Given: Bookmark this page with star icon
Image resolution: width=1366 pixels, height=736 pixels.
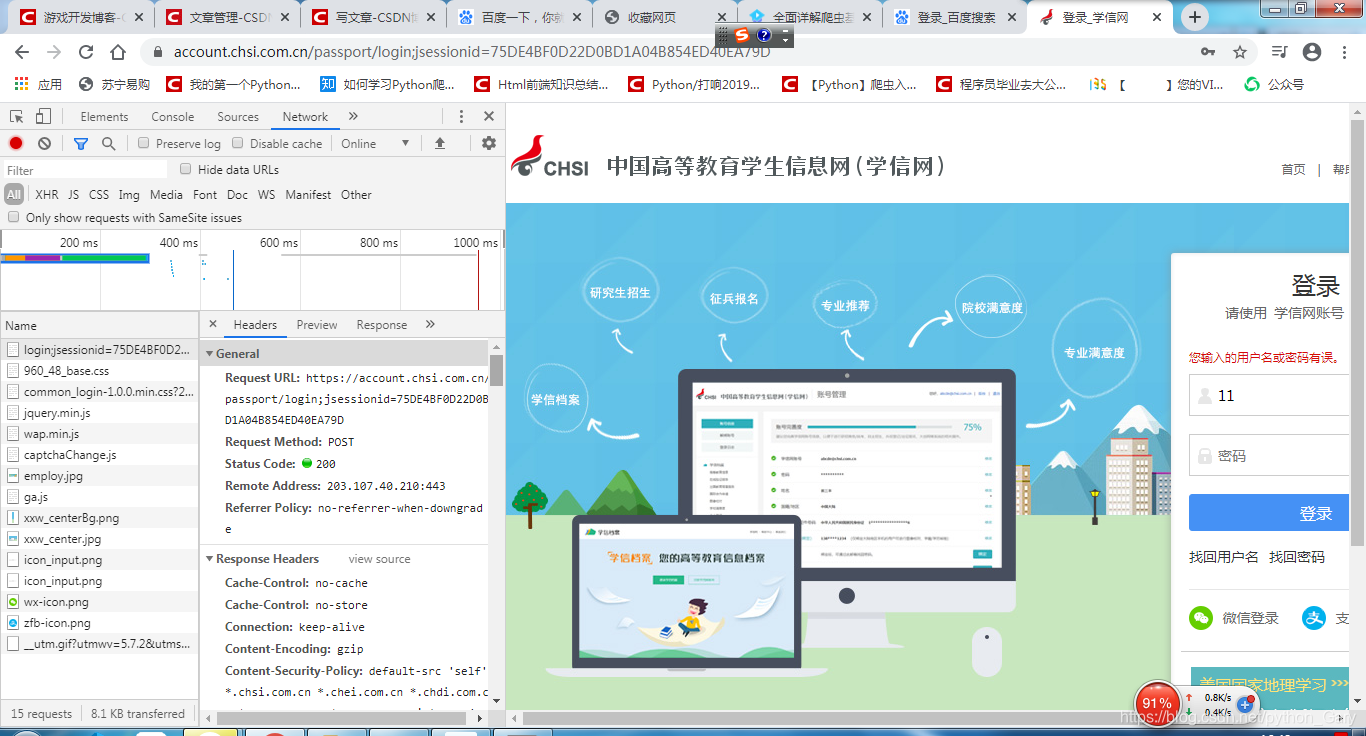Looking at the screenshot, I should tap(1240, 52).
